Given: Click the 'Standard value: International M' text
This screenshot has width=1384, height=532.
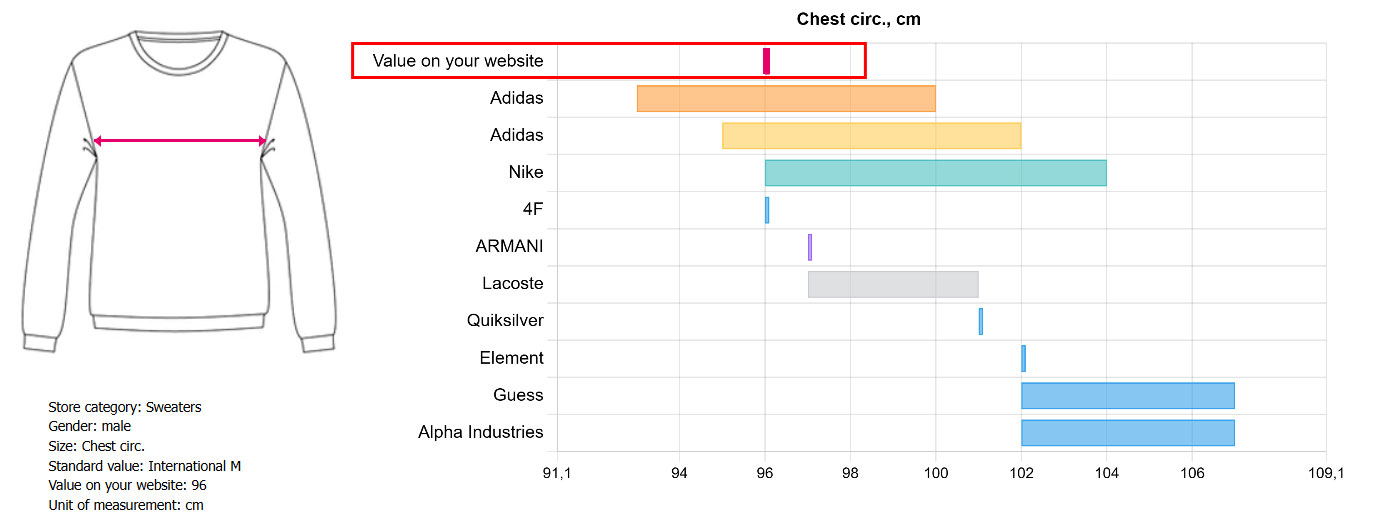Looking at the screenshot, I should 145,466.
